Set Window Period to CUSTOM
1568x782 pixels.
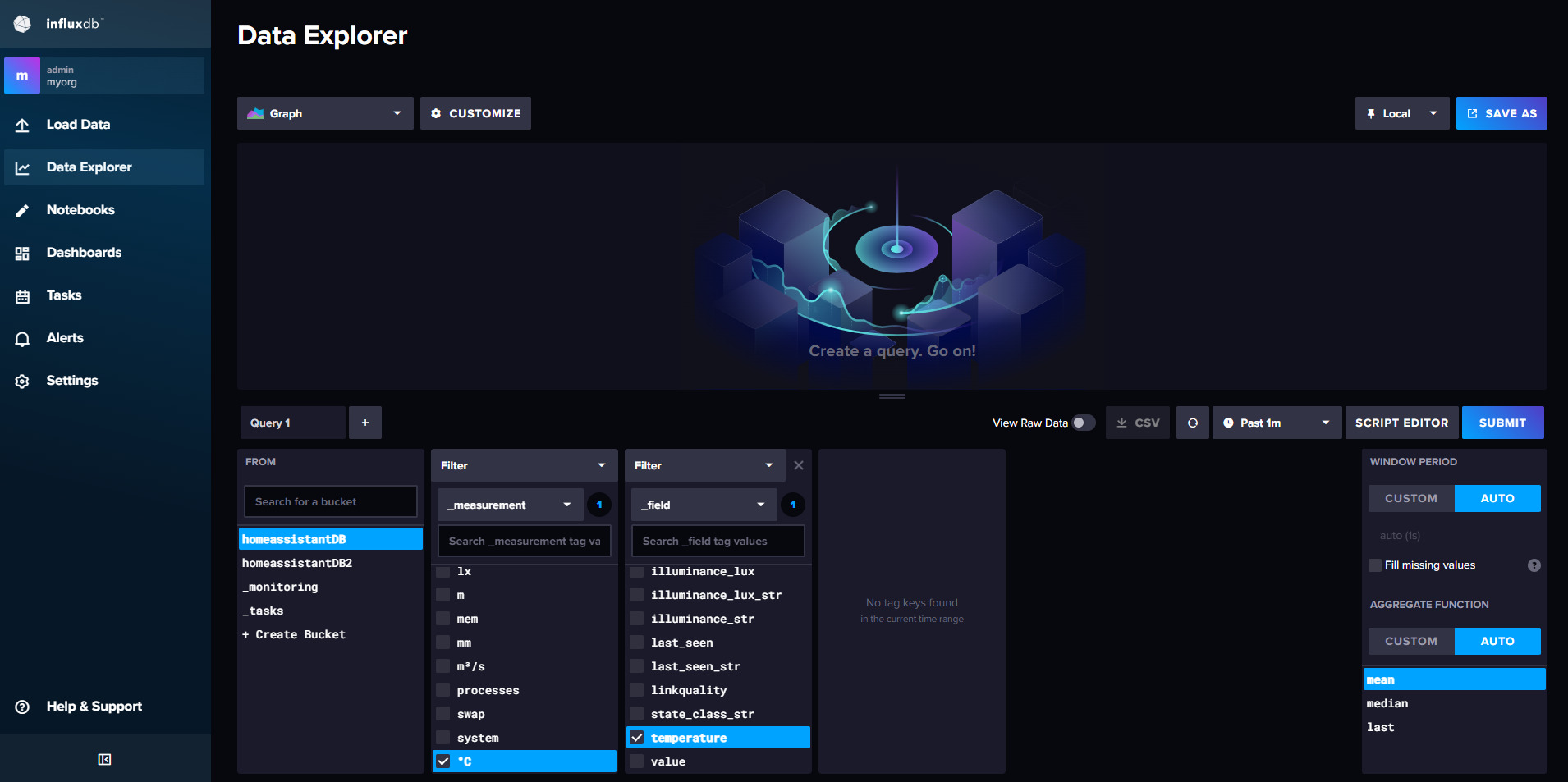(x=1411, y=498)
